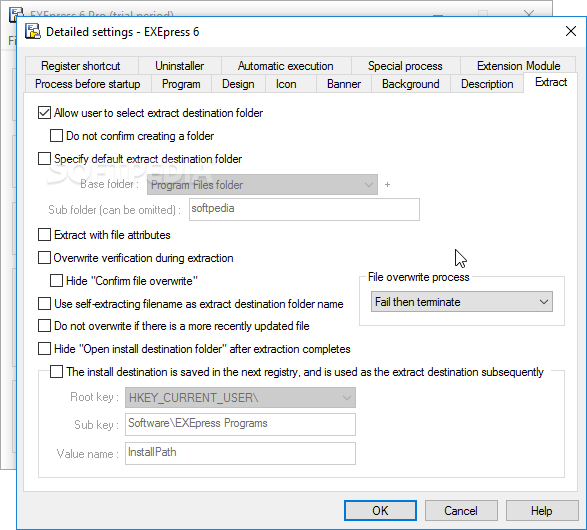Check Hide "Confirm file overwrite" option
This screenshot has width=587, height=530.
57,281
